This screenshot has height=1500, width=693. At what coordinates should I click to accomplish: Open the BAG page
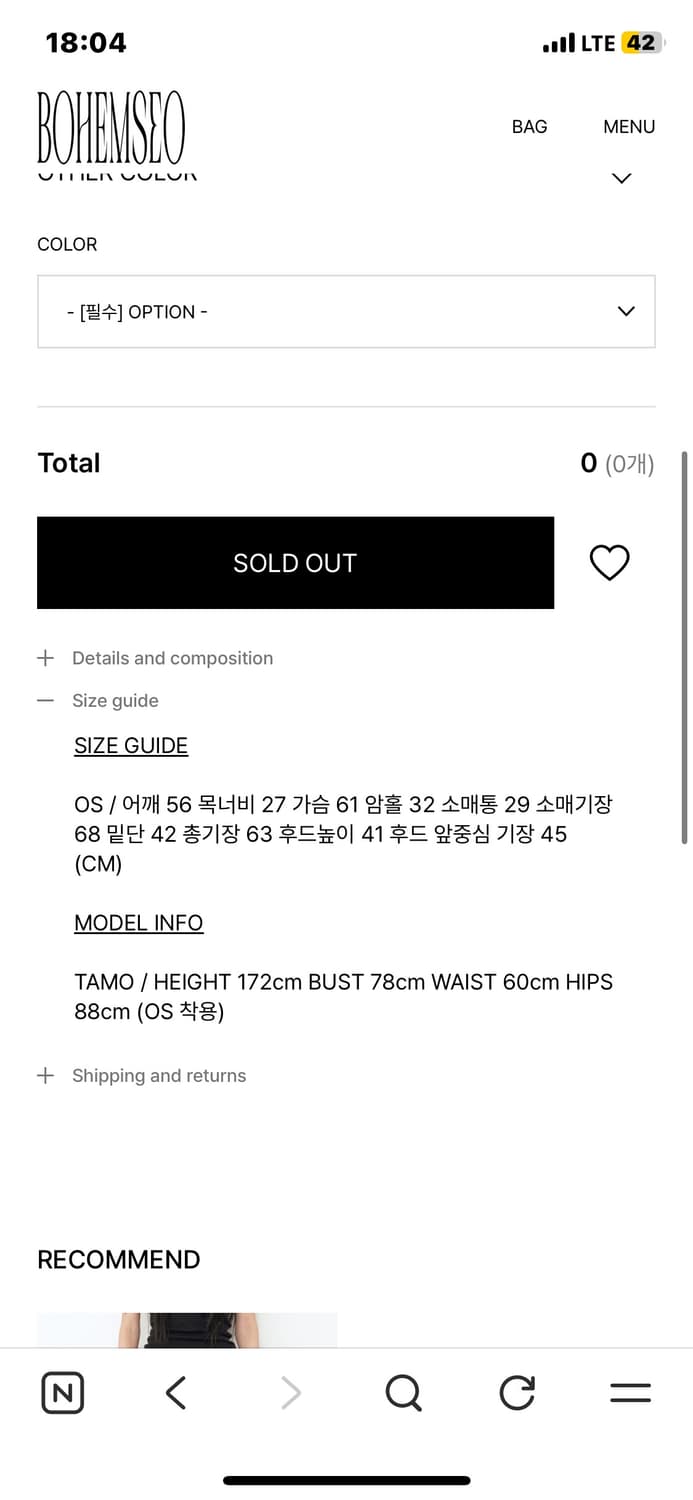529,127
